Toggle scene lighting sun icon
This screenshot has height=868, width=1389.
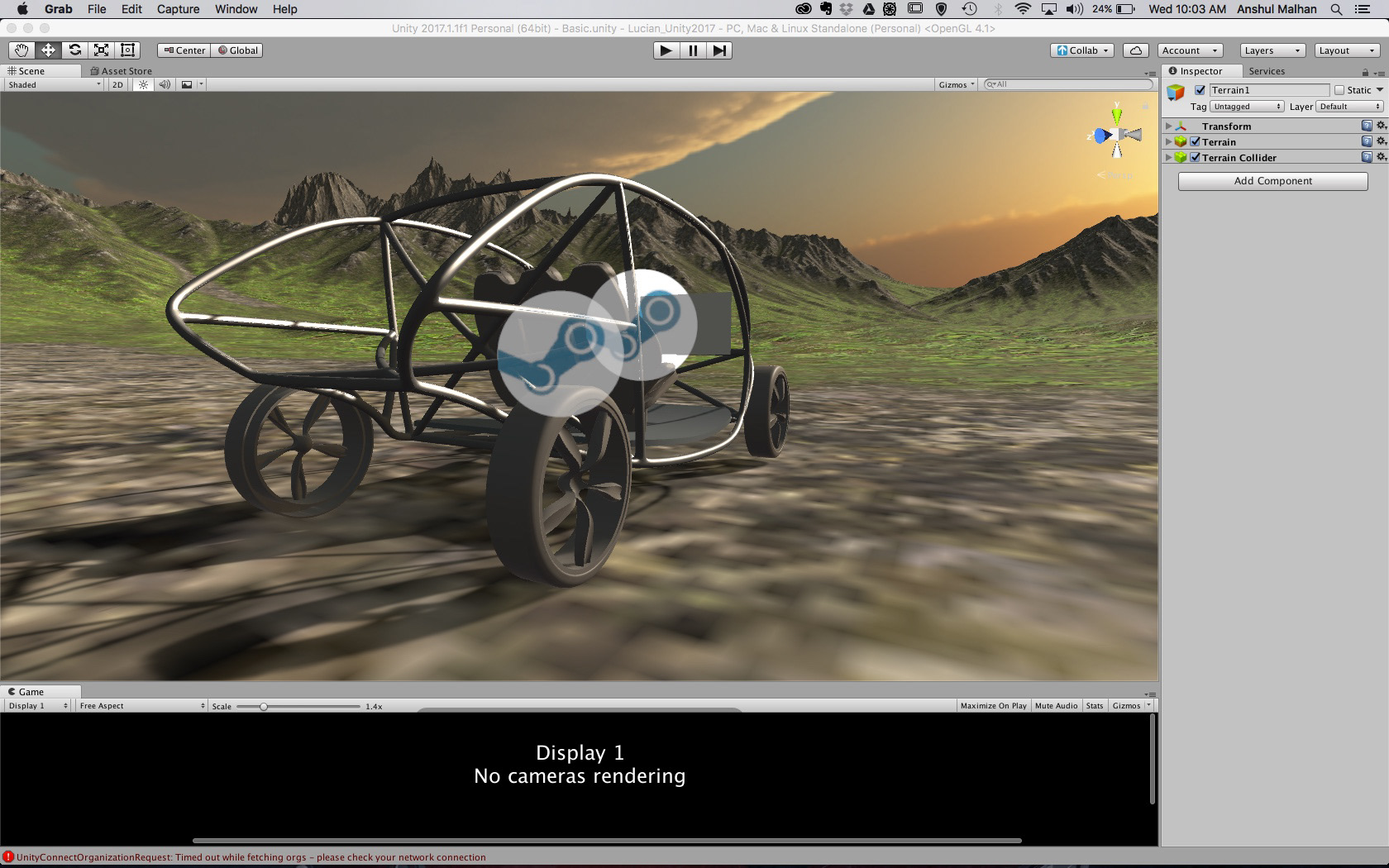pyautogui.click(x=144, y=84)
